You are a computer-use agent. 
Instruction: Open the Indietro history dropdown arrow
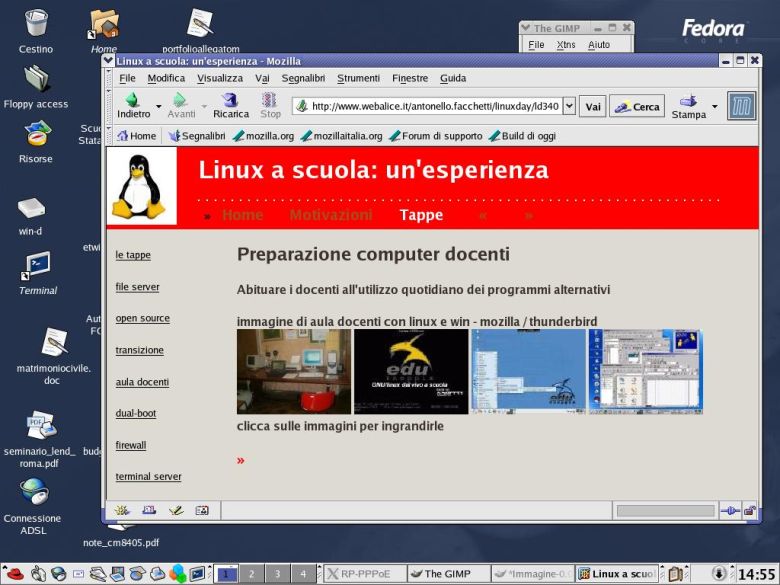click(159, 106)
